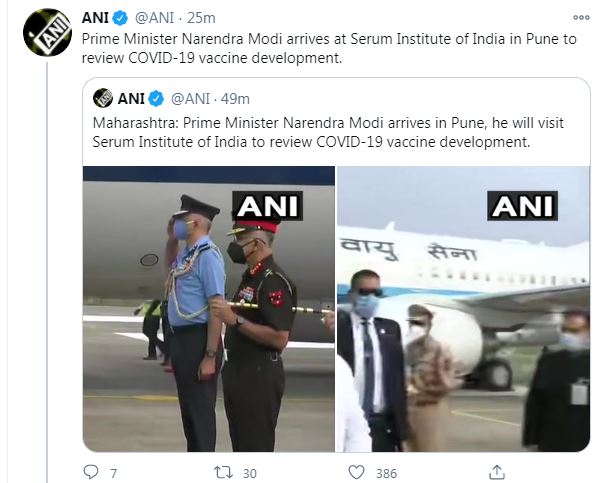Open right photo of air force plane
Screen dimensions: 598x483
point(463,309)
